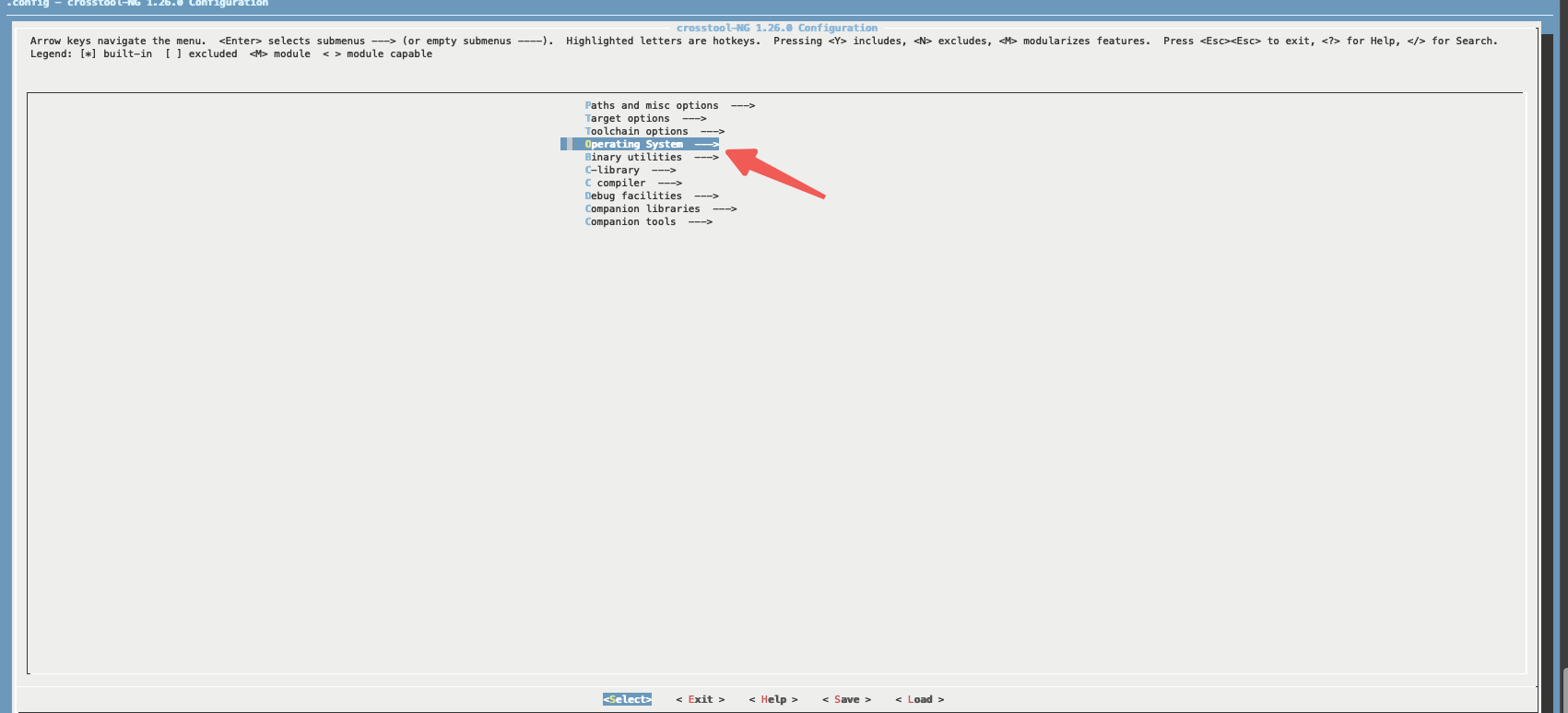Viewport: 1568px width, 713px height.
Task: Open the C compiler submenu
Action: point(633,183)
